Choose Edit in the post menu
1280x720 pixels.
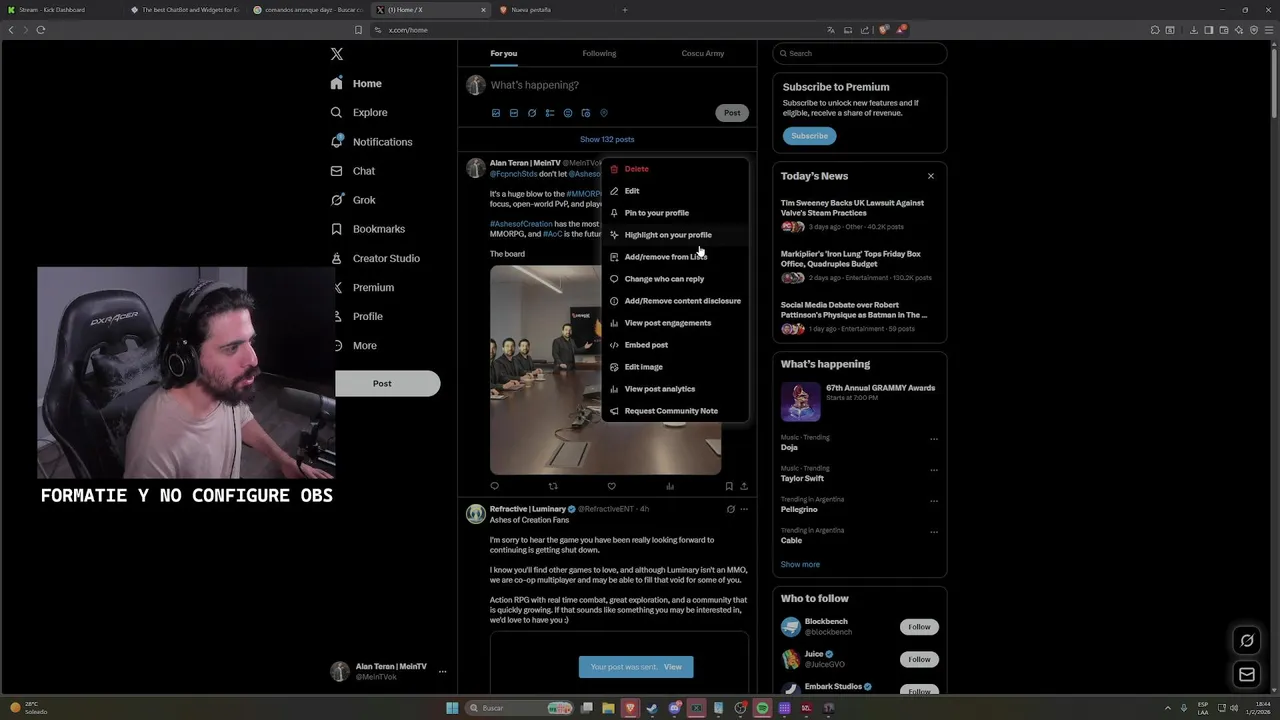(x=675, y=191)
